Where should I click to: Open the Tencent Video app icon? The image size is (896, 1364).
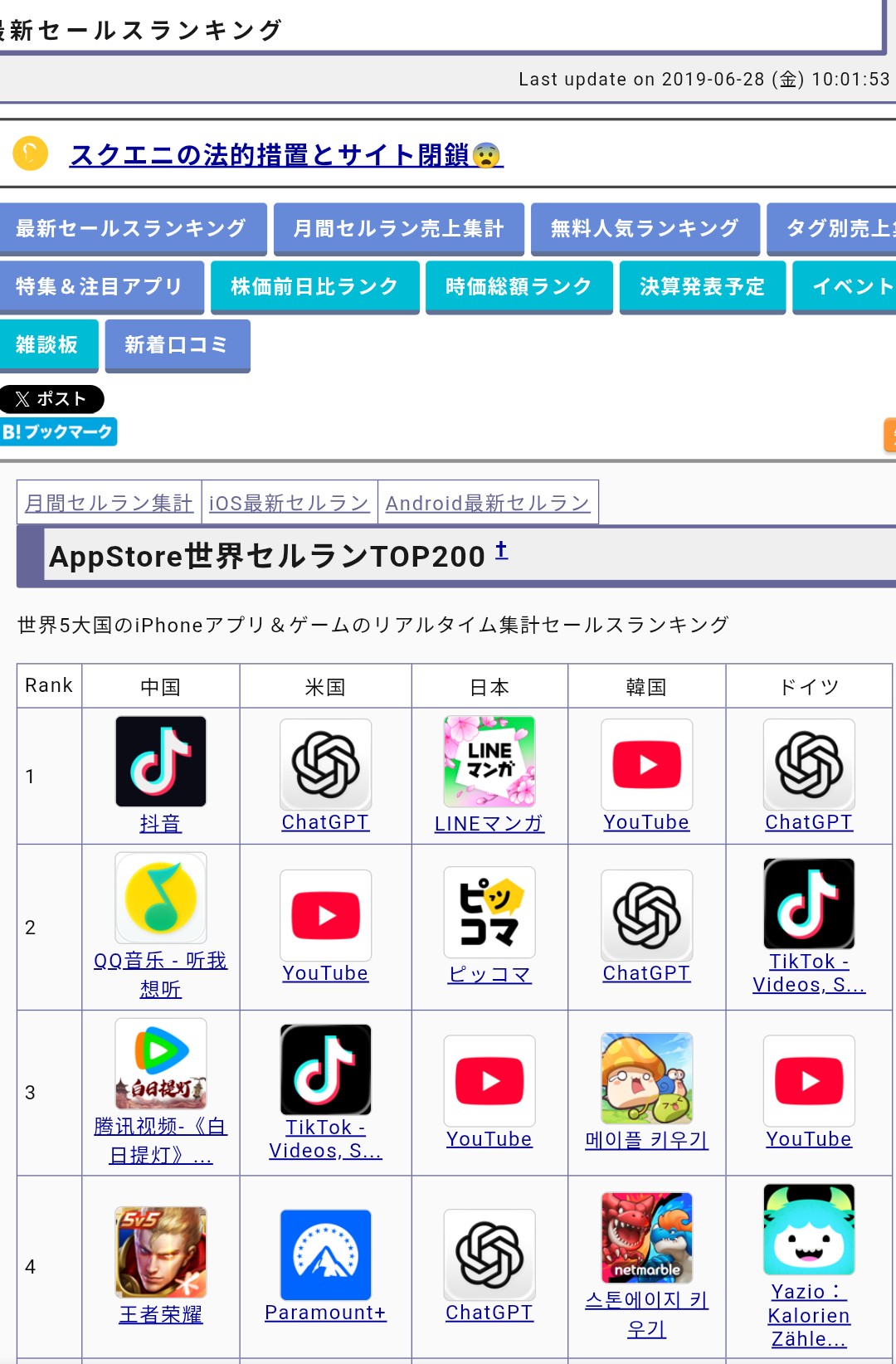coord(161,1064)
